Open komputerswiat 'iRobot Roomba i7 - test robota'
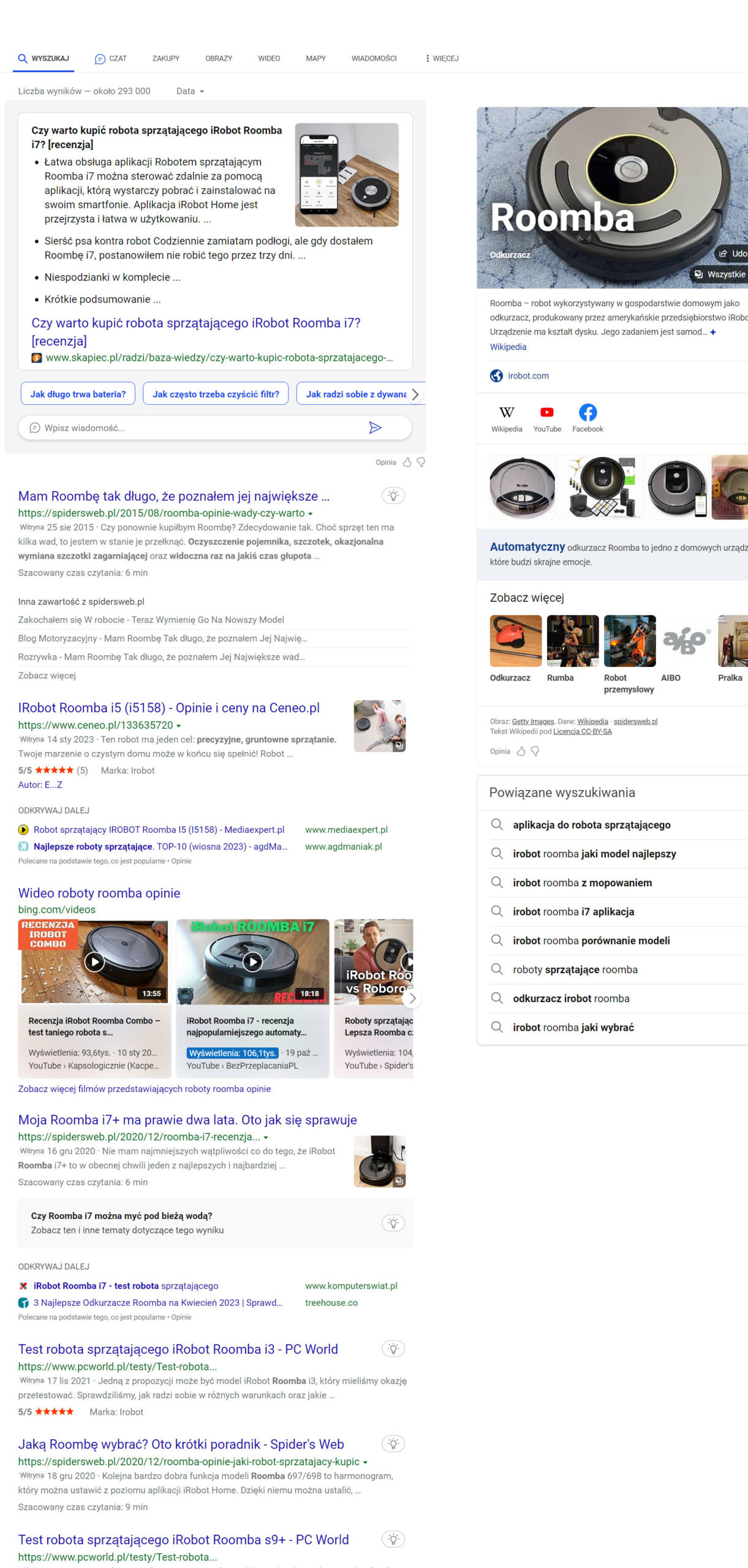Image resolution: width=748 pixels, height=1568 pixels. [126, 1286]
